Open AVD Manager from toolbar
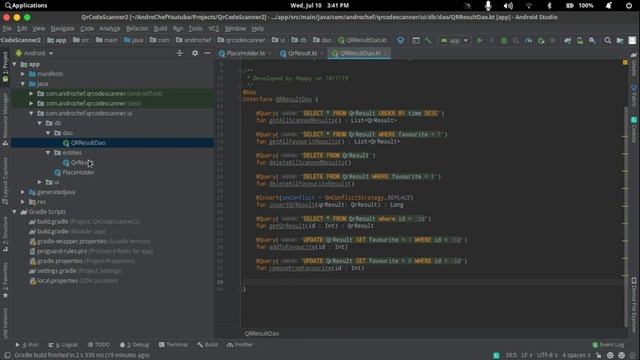The height and width of the screenshot is (360, 640). point(580,40)
